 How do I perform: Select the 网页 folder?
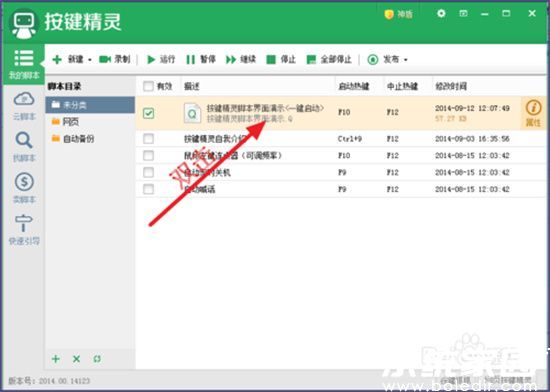[x=90, y=122]
